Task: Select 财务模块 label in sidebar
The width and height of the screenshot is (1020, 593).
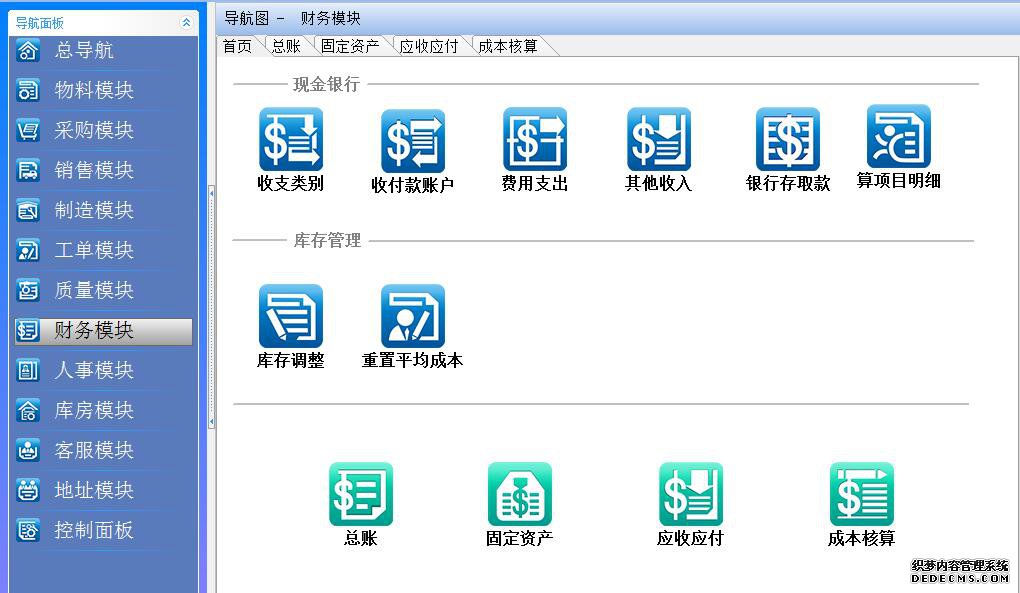Action: click(94, 330)
